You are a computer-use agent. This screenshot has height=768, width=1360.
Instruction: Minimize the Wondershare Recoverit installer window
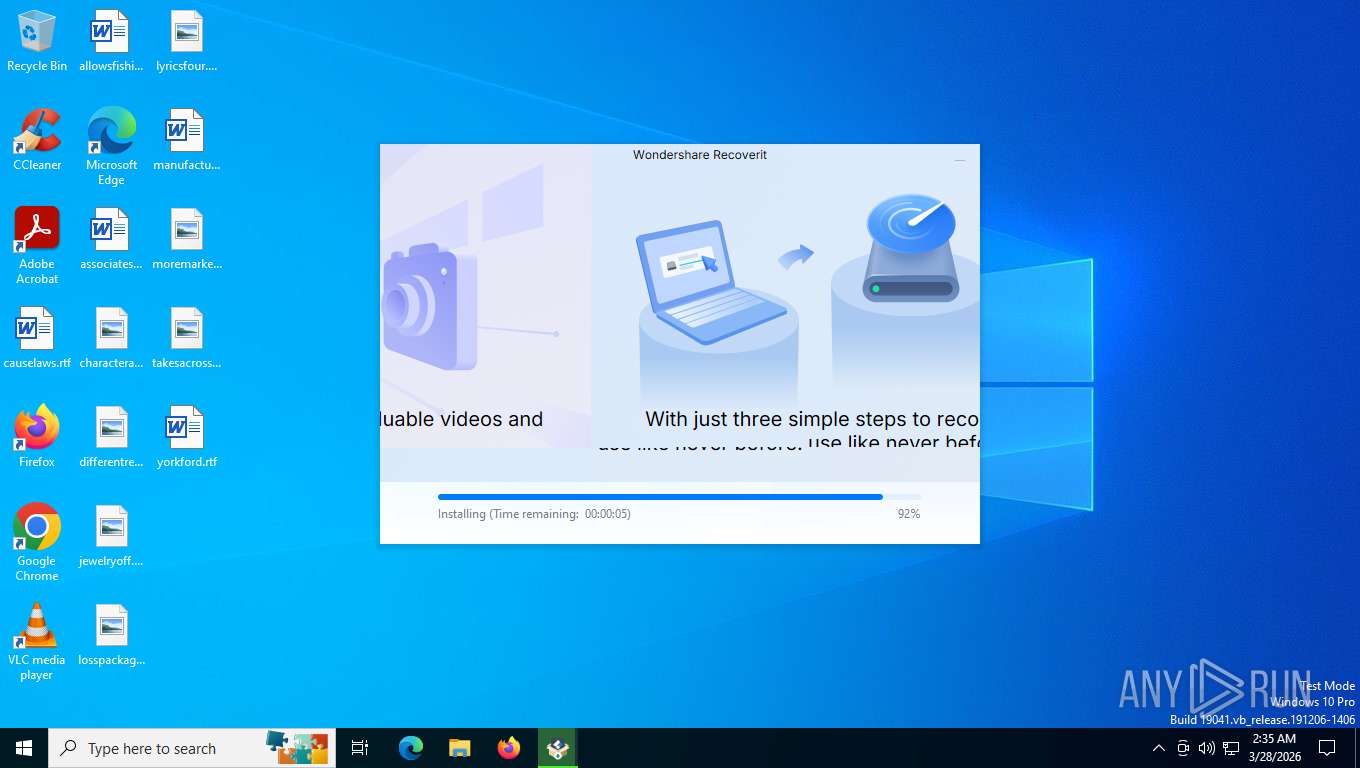960,160
